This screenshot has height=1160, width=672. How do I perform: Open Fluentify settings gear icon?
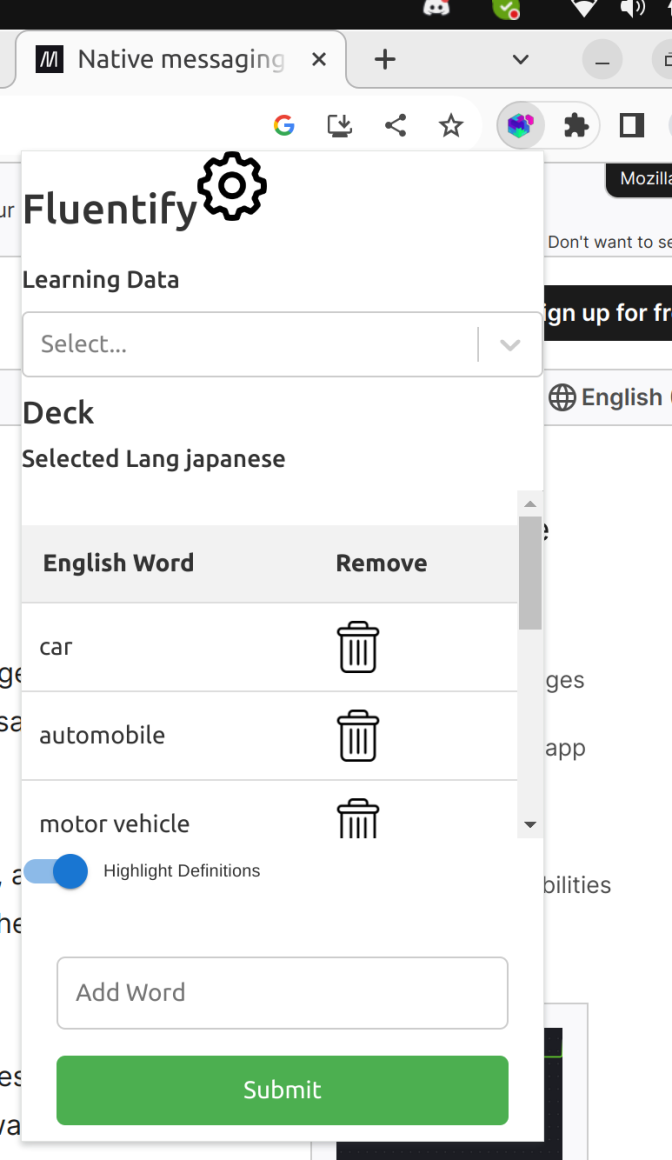(x=232, y=186)
